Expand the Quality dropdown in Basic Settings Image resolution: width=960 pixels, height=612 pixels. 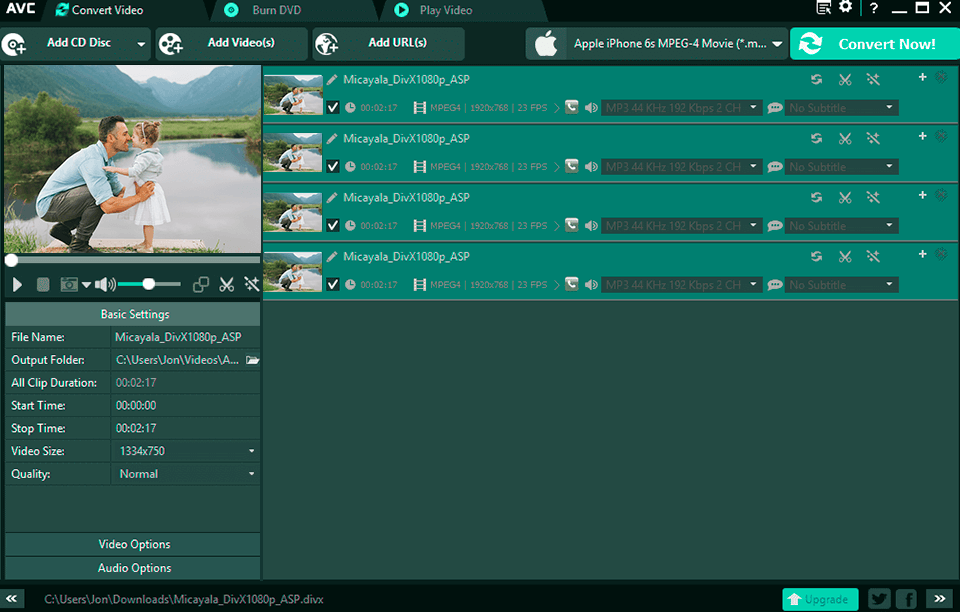point(185,473)
